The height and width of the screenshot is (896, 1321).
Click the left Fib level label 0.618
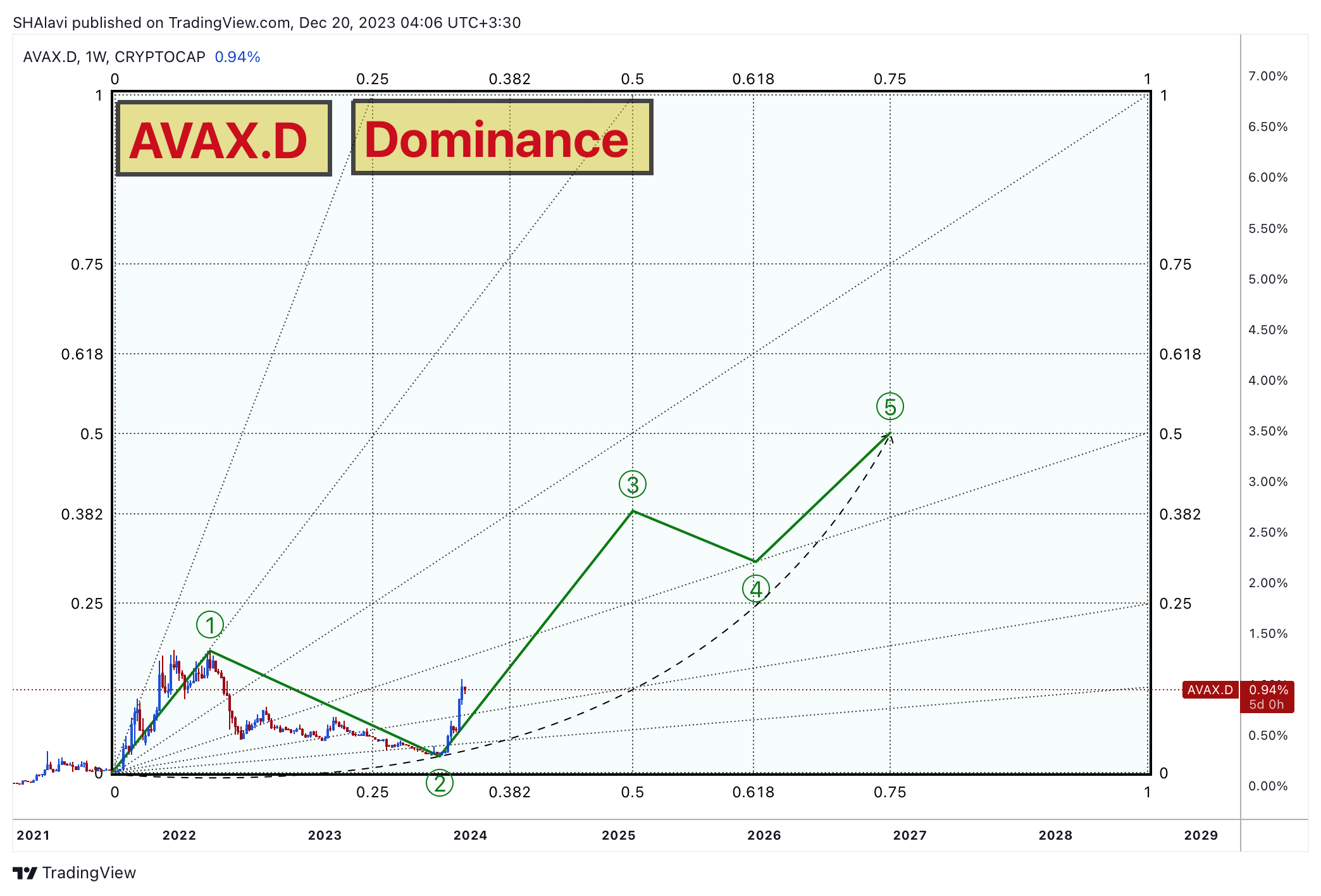82,354
